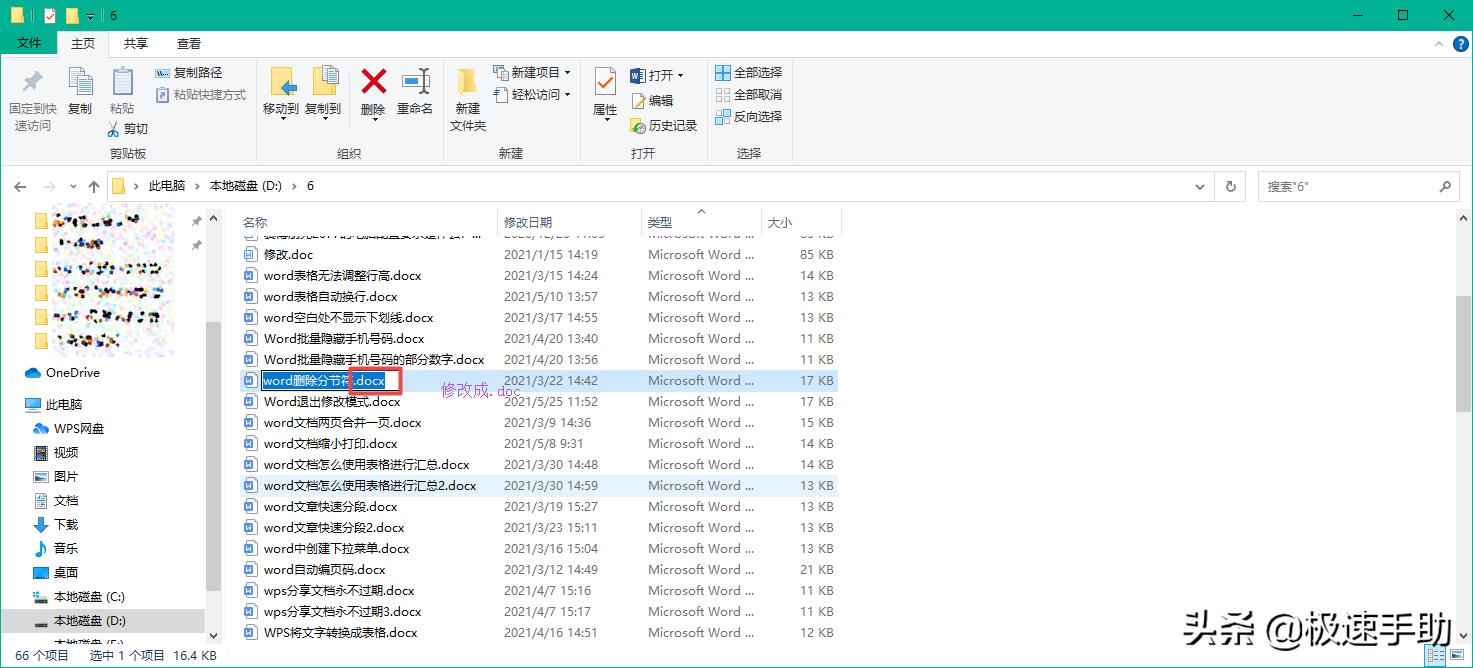
Task: Switch to the 查看 tab
Action: coord(189,43)
